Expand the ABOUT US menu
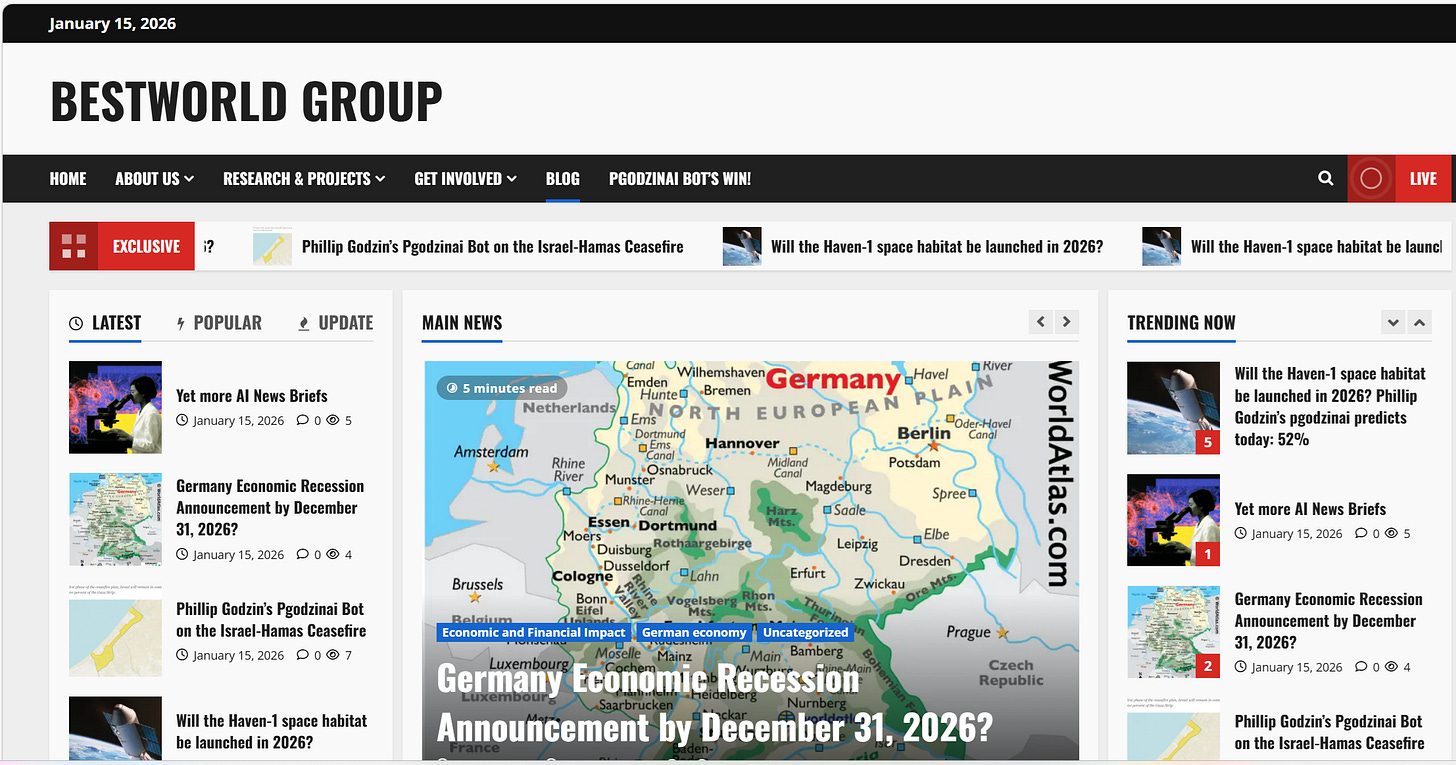 tap(154, 179)
